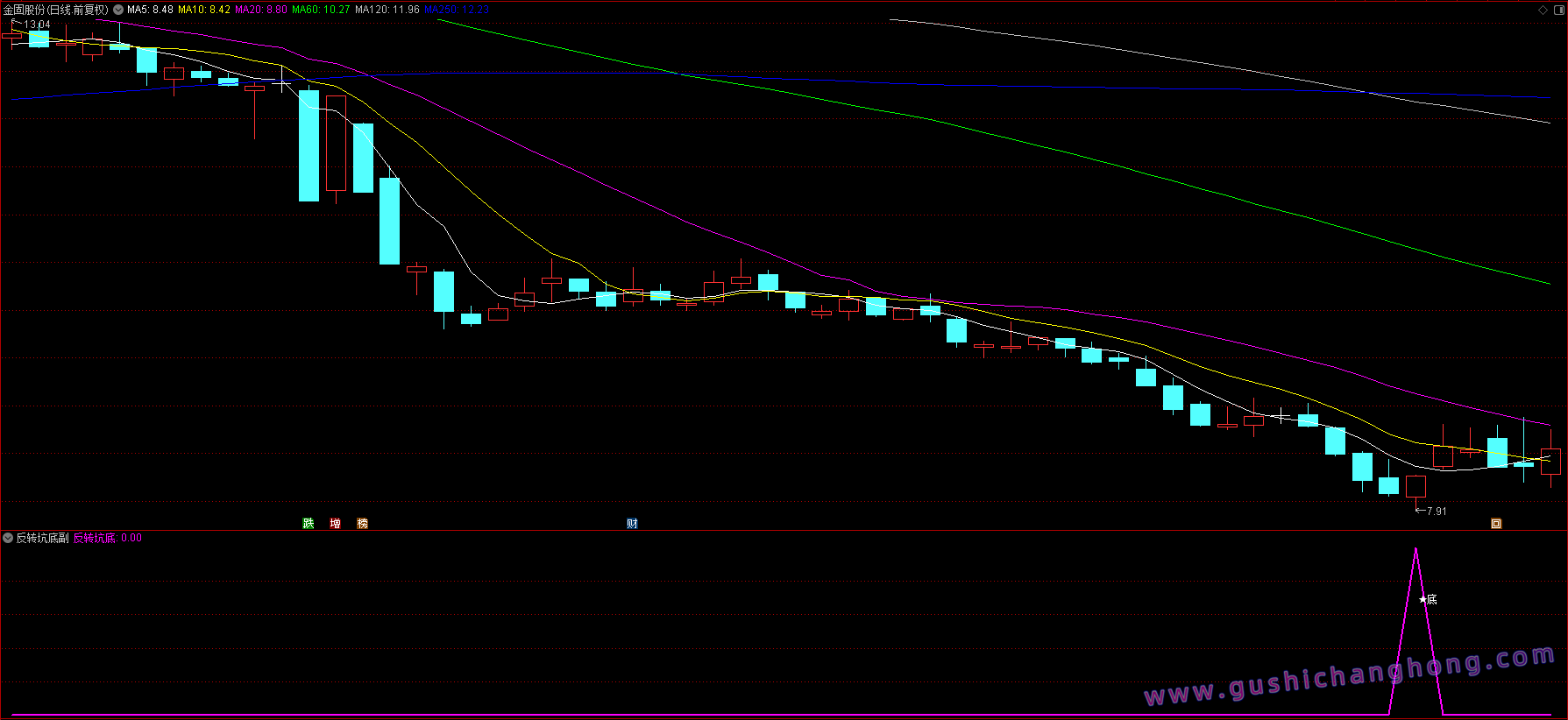Screen dimensions: 1568x720
Task: Click the ★底 bottom signal marker
Action: (1428, 600)
